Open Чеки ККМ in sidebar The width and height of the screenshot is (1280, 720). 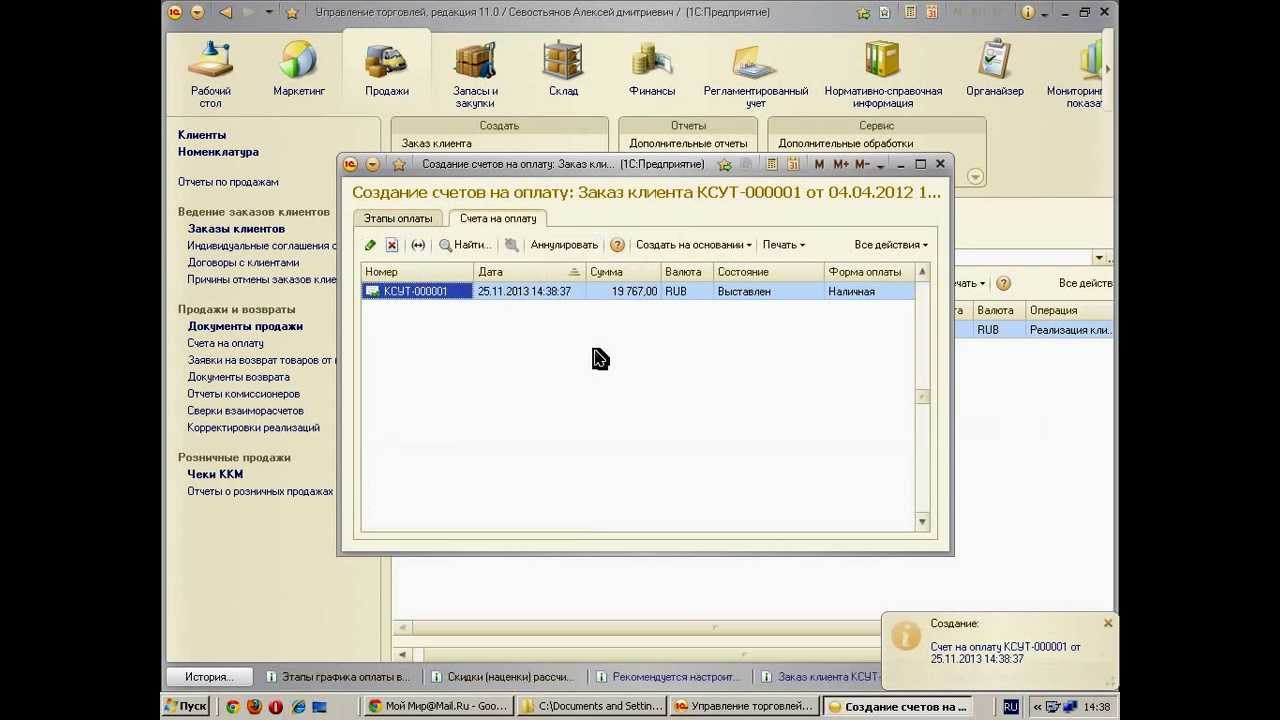tap(215, 474)
